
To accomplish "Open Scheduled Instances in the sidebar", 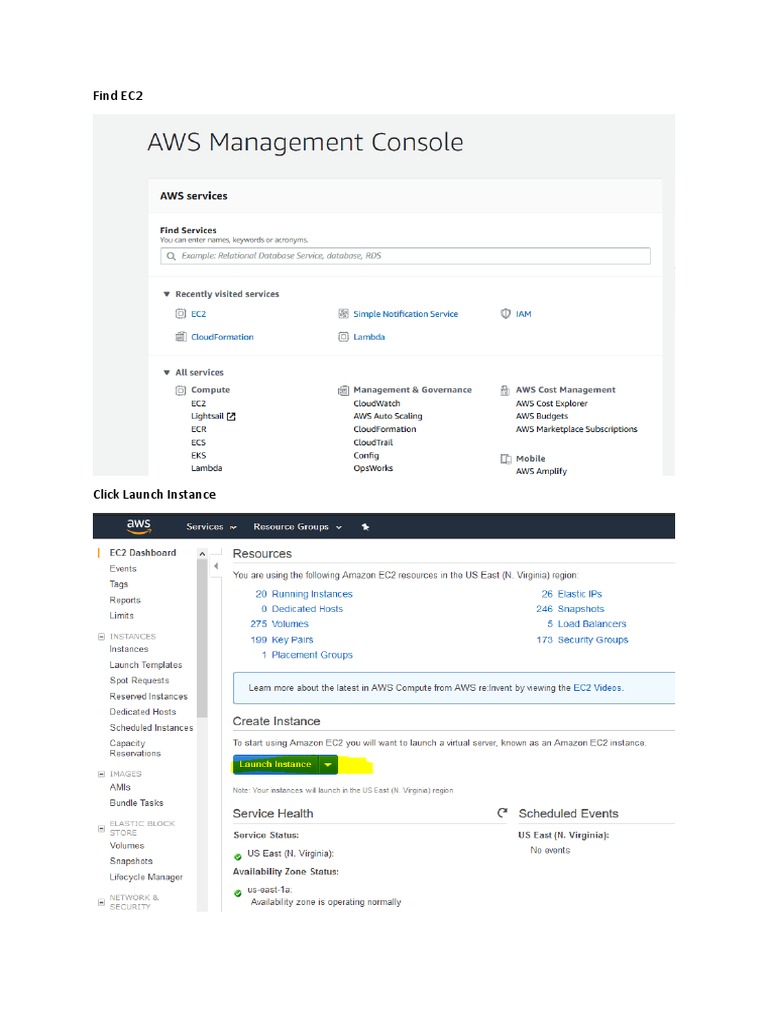I will pyautogui.click(x=152, y=728).
